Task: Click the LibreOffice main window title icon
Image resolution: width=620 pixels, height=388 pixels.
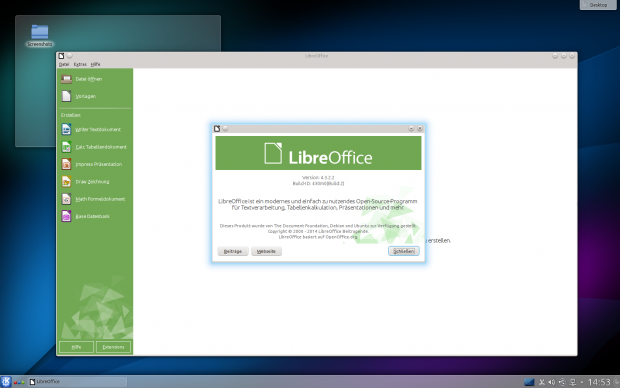Action: 61,56
